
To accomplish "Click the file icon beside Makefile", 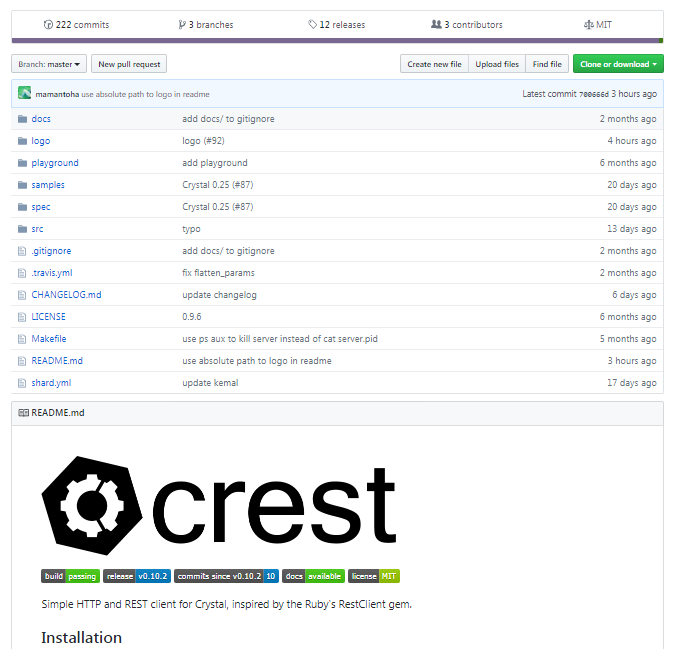I will [22, 339].
